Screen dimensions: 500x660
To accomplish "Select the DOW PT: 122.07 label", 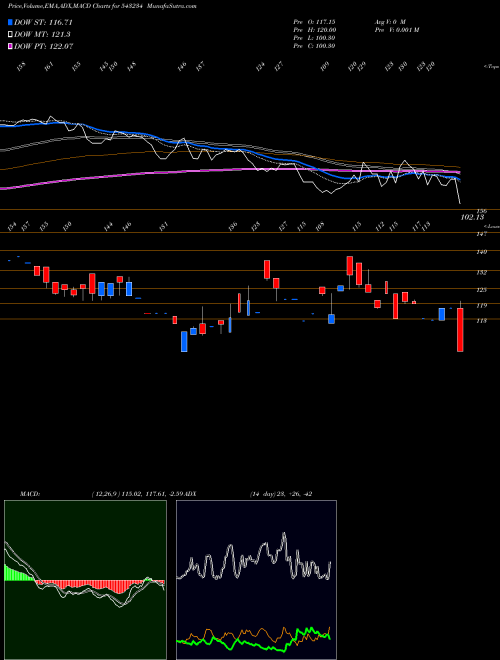I will pyautogui.click(x=43, y=46).
